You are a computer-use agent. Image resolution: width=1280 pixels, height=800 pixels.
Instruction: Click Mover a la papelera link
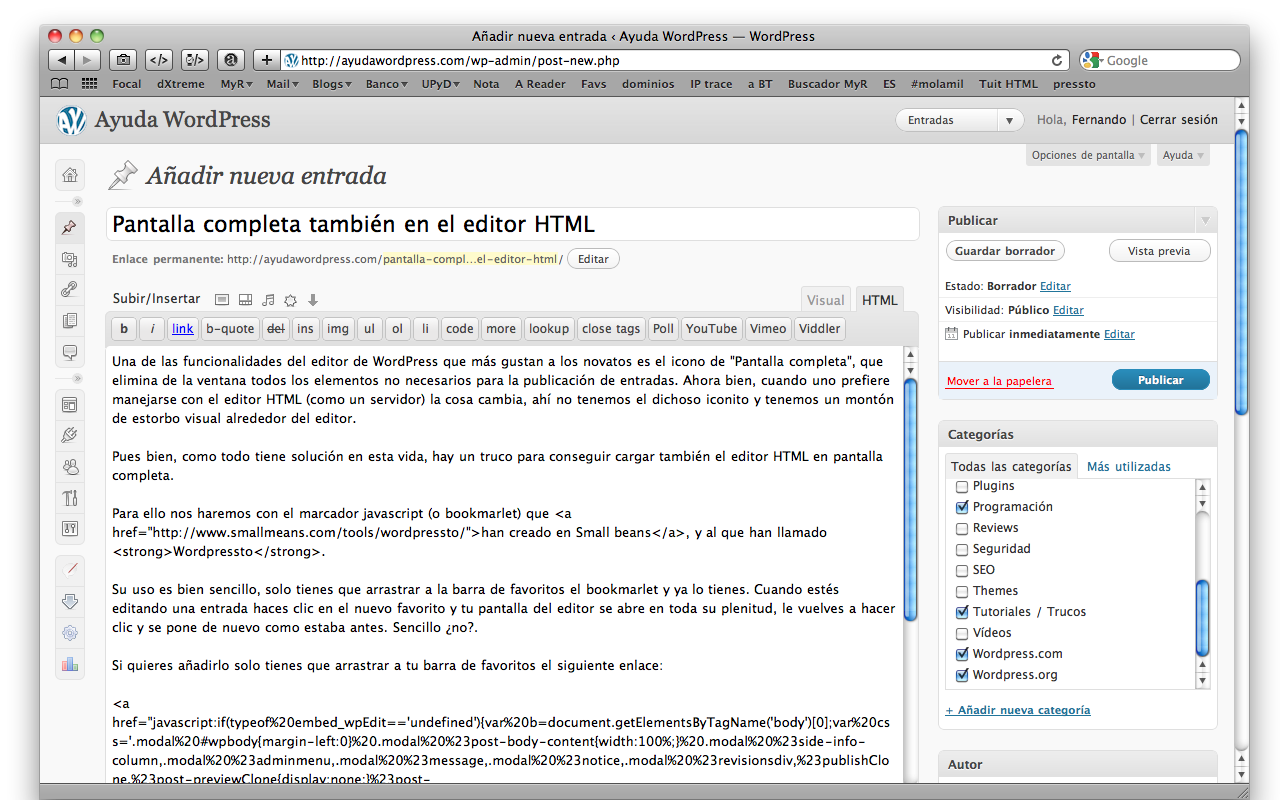pyautogui.click(x=999, y=381)
